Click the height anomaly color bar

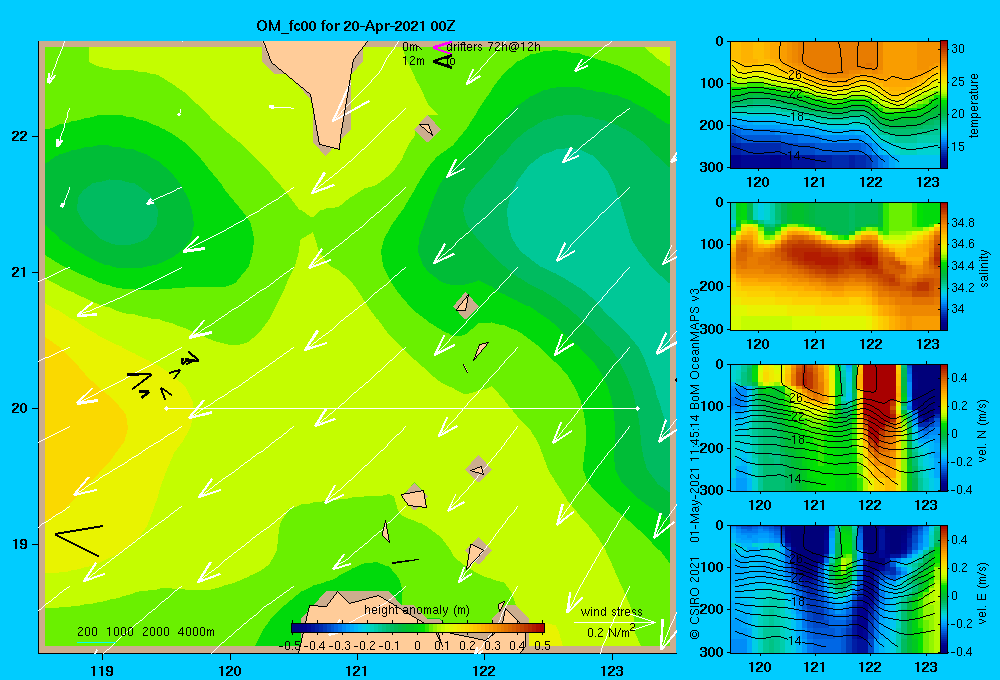(418, 628)
